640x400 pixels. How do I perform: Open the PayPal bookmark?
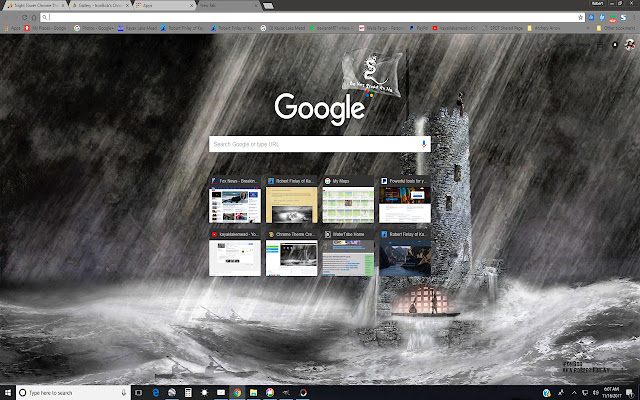point(418,28)
